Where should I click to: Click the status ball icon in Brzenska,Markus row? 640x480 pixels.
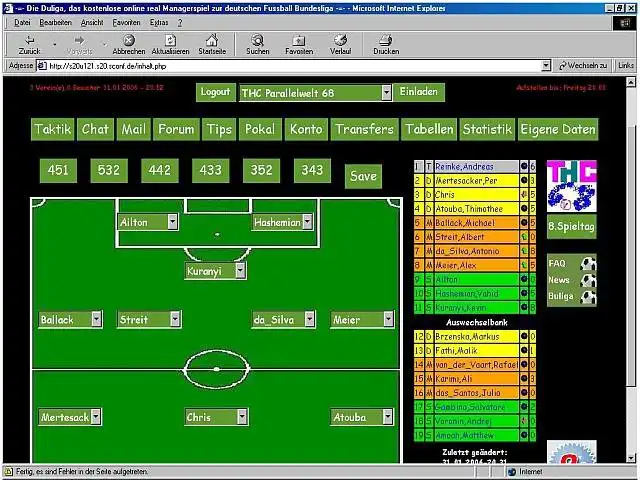click(524, 336)
